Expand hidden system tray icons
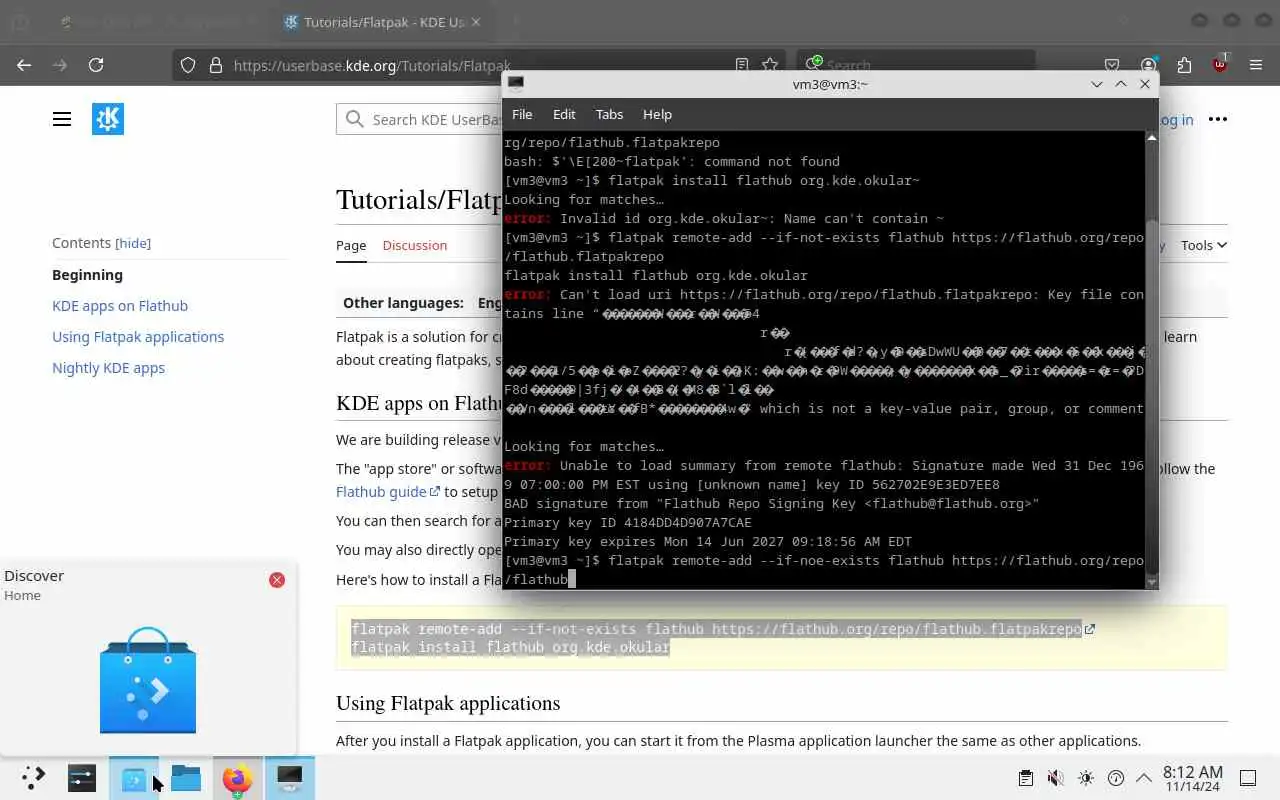 1144,778
